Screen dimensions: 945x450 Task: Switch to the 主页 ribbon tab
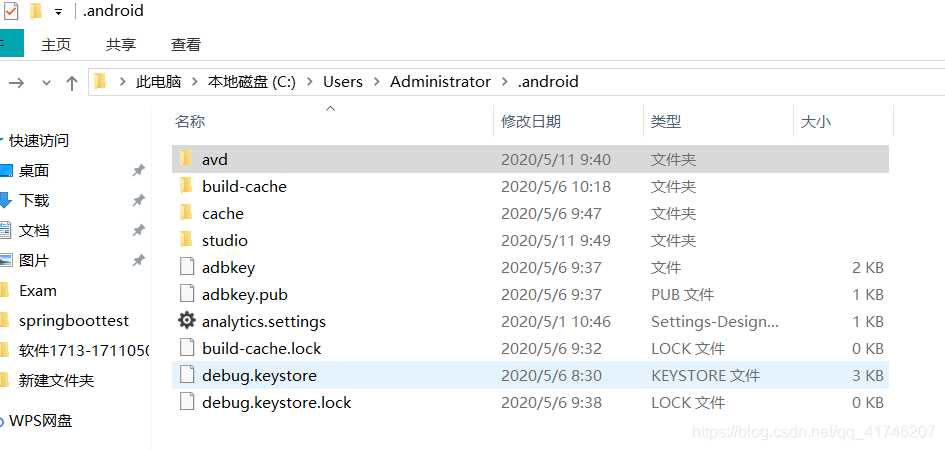point(56,44)
